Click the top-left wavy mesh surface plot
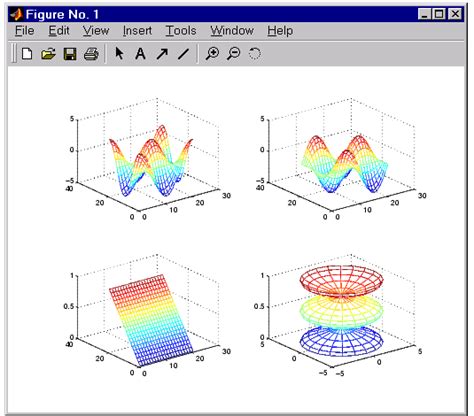The height and width of the screenshot is (416, 474). [x=151, y=161]
